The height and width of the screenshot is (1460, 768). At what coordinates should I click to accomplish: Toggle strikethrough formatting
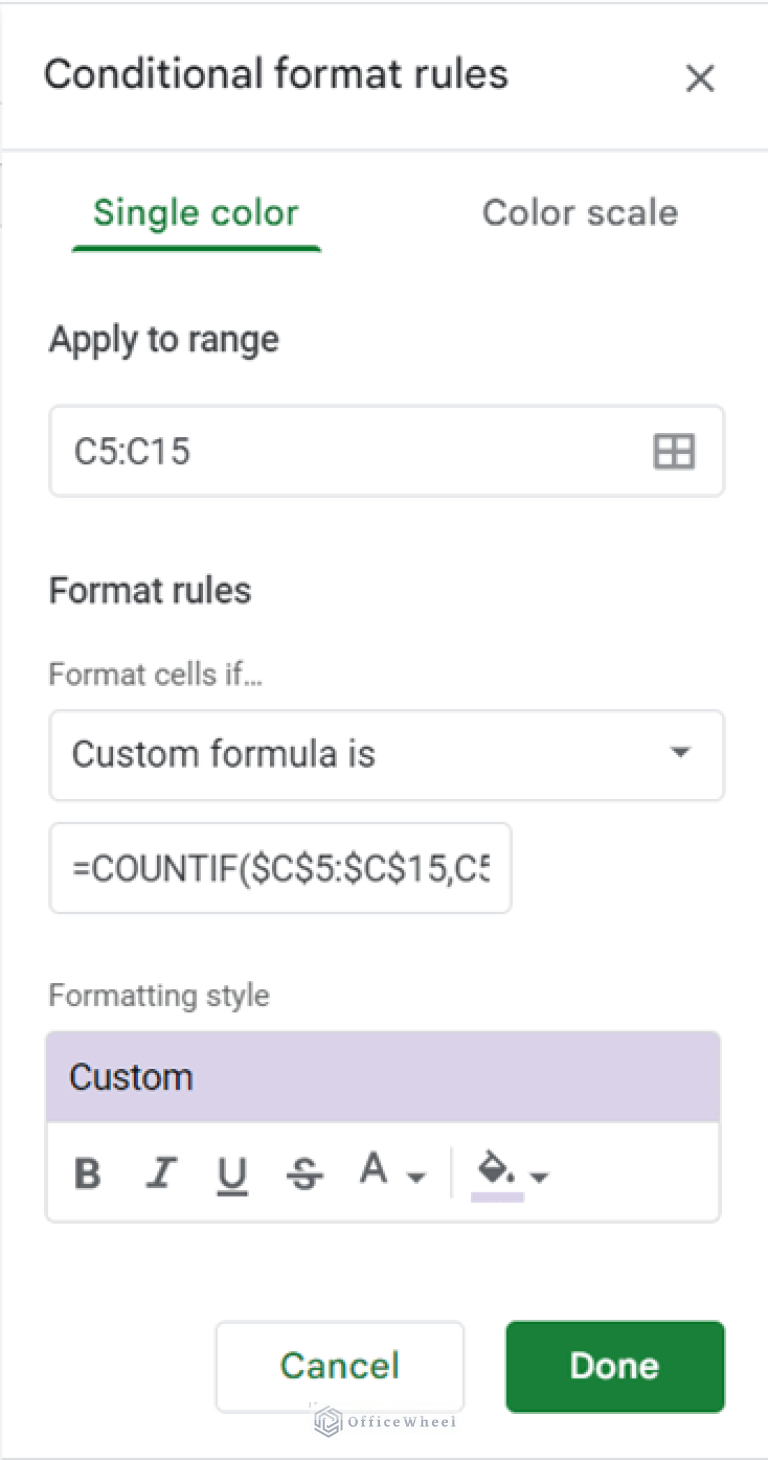pos(304,1174)
